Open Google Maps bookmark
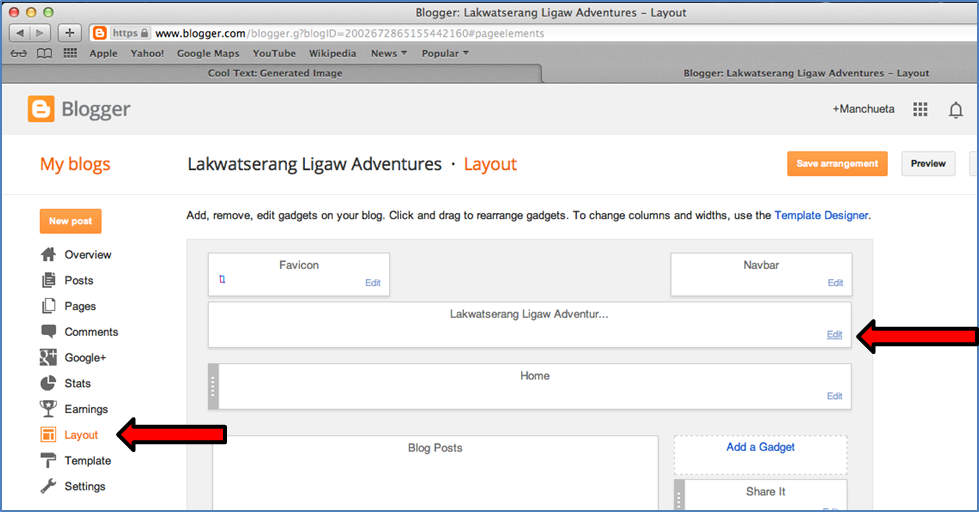 tap(208, 54)
